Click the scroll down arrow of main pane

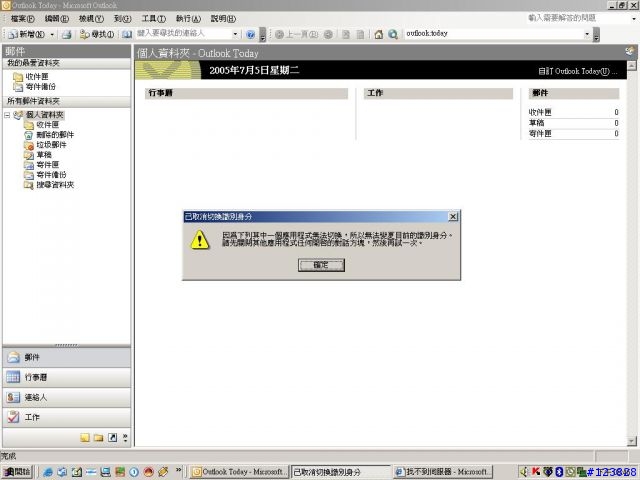631,441
